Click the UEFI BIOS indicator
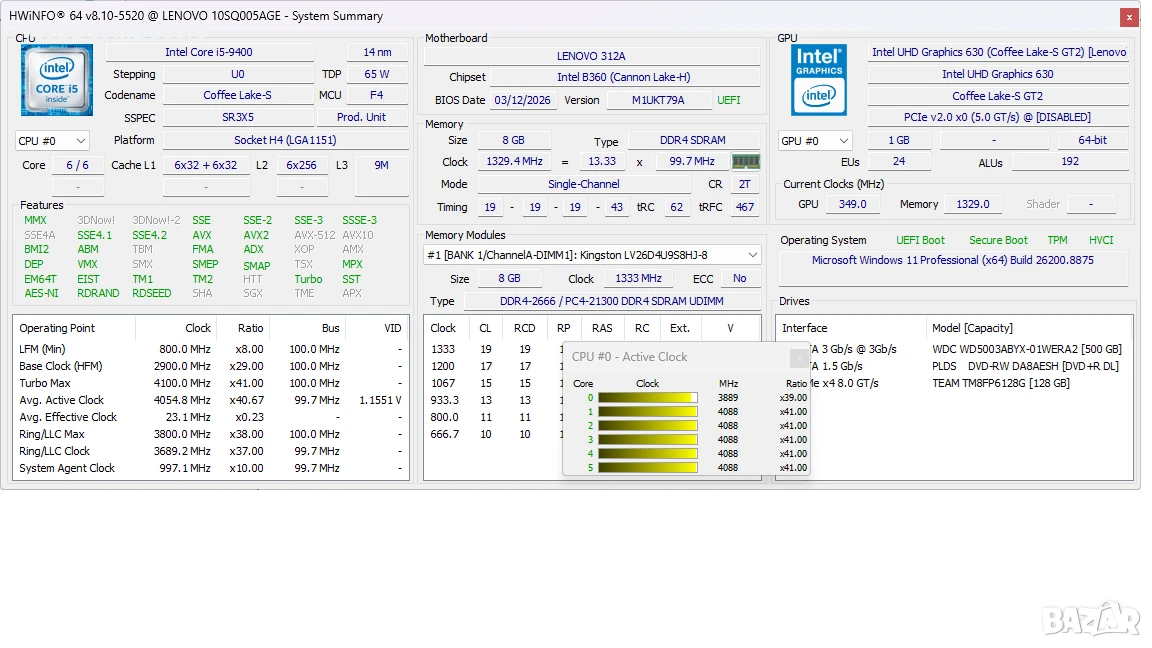Viewport: 1152px width, 648px height. pos(729,101)
